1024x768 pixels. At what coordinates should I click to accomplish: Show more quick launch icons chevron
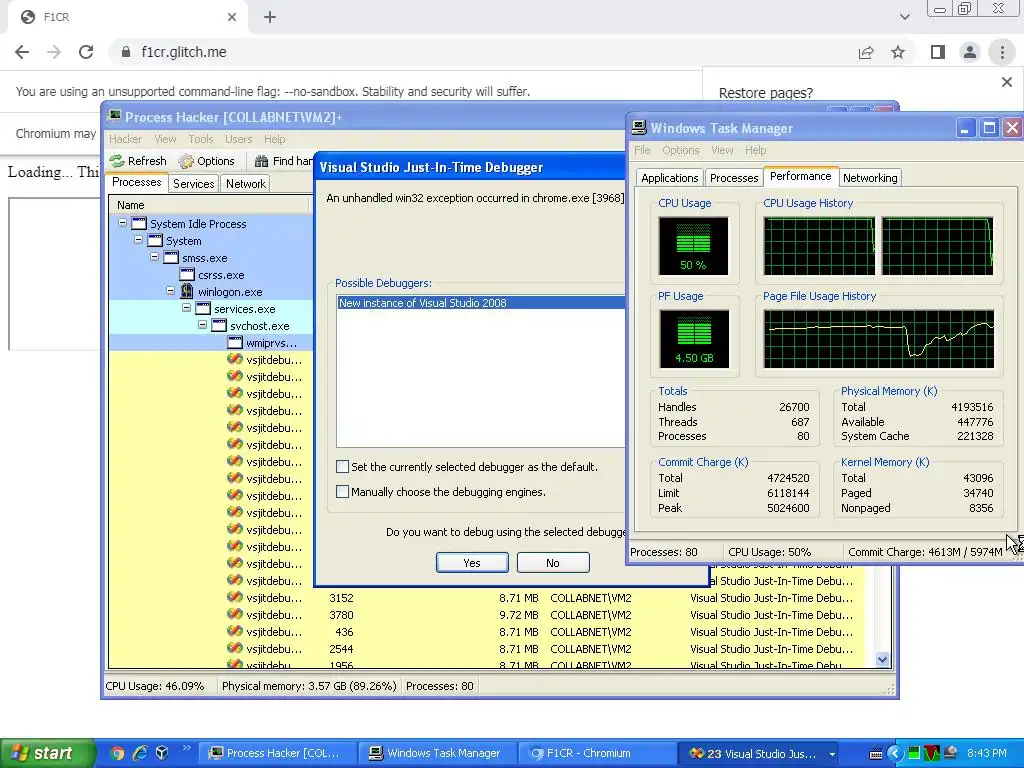pos(186,748)
